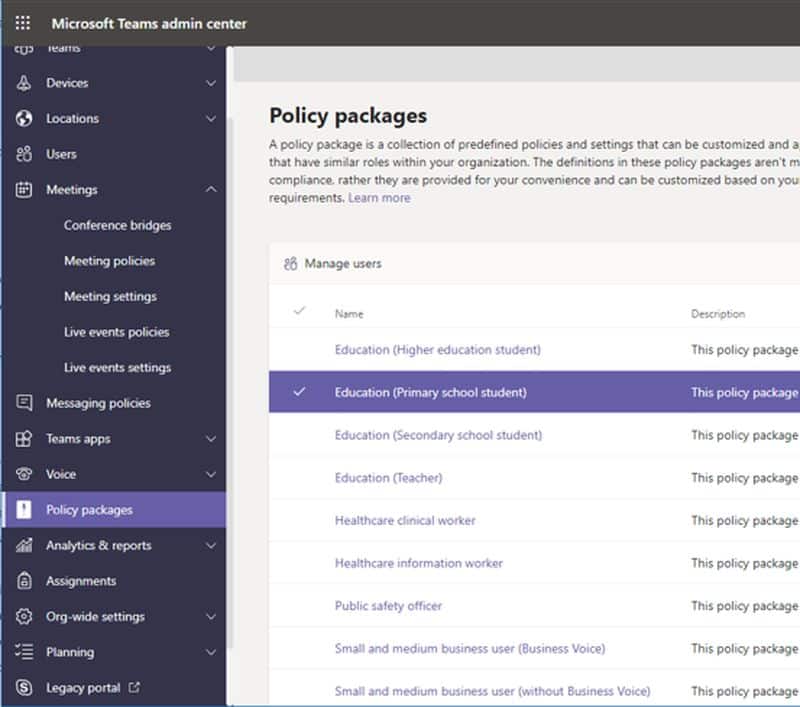Click the Legacy portal Skype icon
The height and width of the screenshot is (707, 800).
[x=23, y=688]
